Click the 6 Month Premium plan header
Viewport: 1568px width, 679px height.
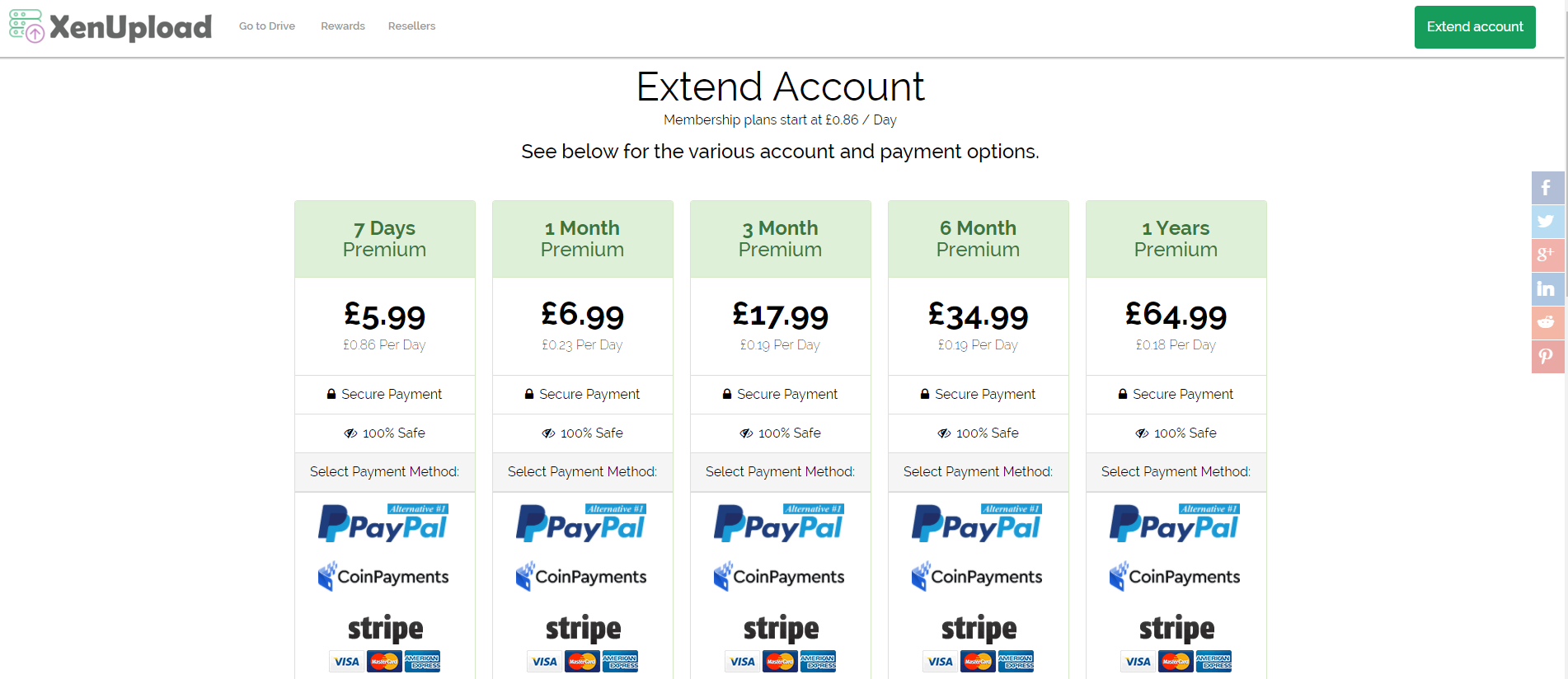pos(979,239)
